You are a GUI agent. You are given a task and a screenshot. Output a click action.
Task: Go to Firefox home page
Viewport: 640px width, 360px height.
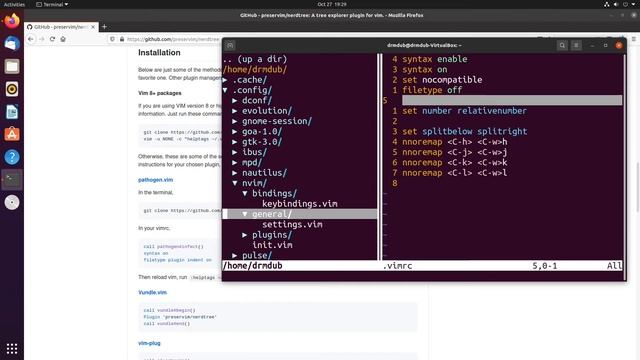(63, 39)
